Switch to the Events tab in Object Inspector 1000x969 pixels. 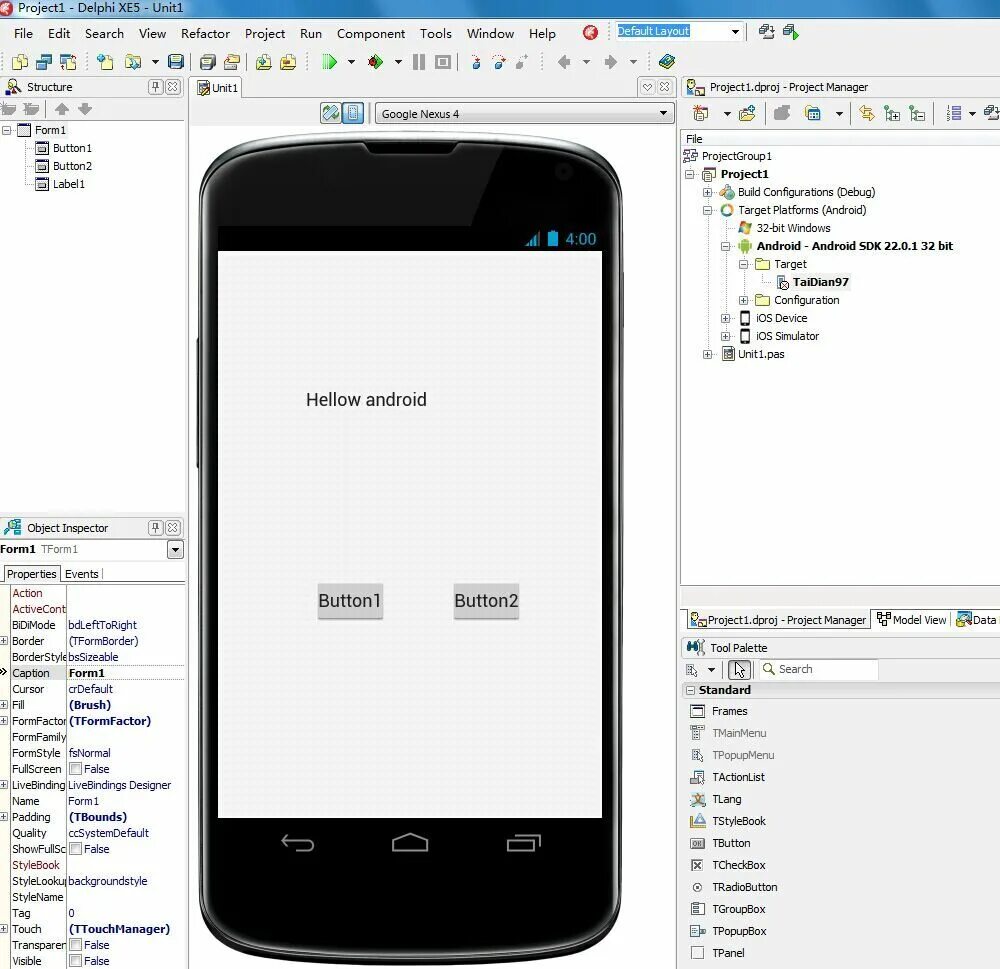click(82, 574)
